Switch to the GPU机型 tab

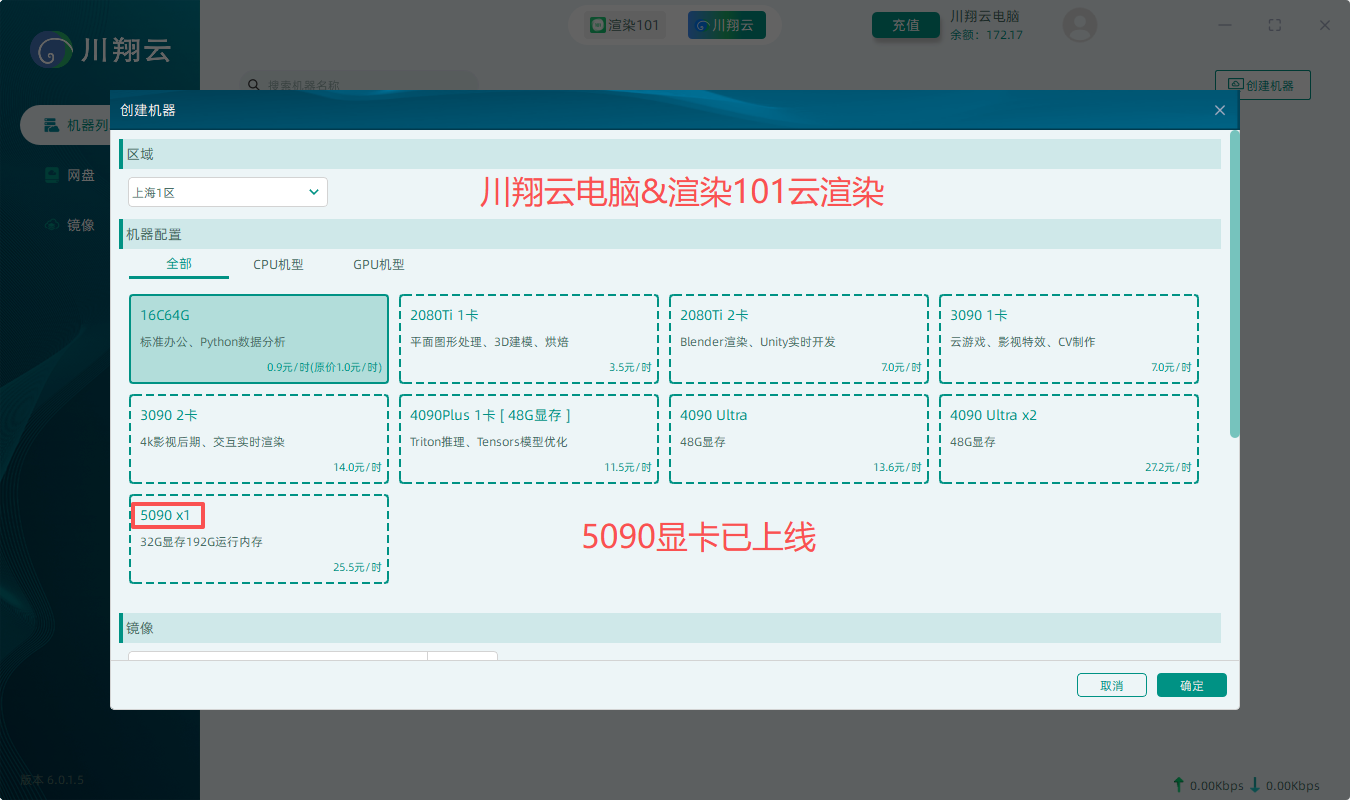(379, 265)
